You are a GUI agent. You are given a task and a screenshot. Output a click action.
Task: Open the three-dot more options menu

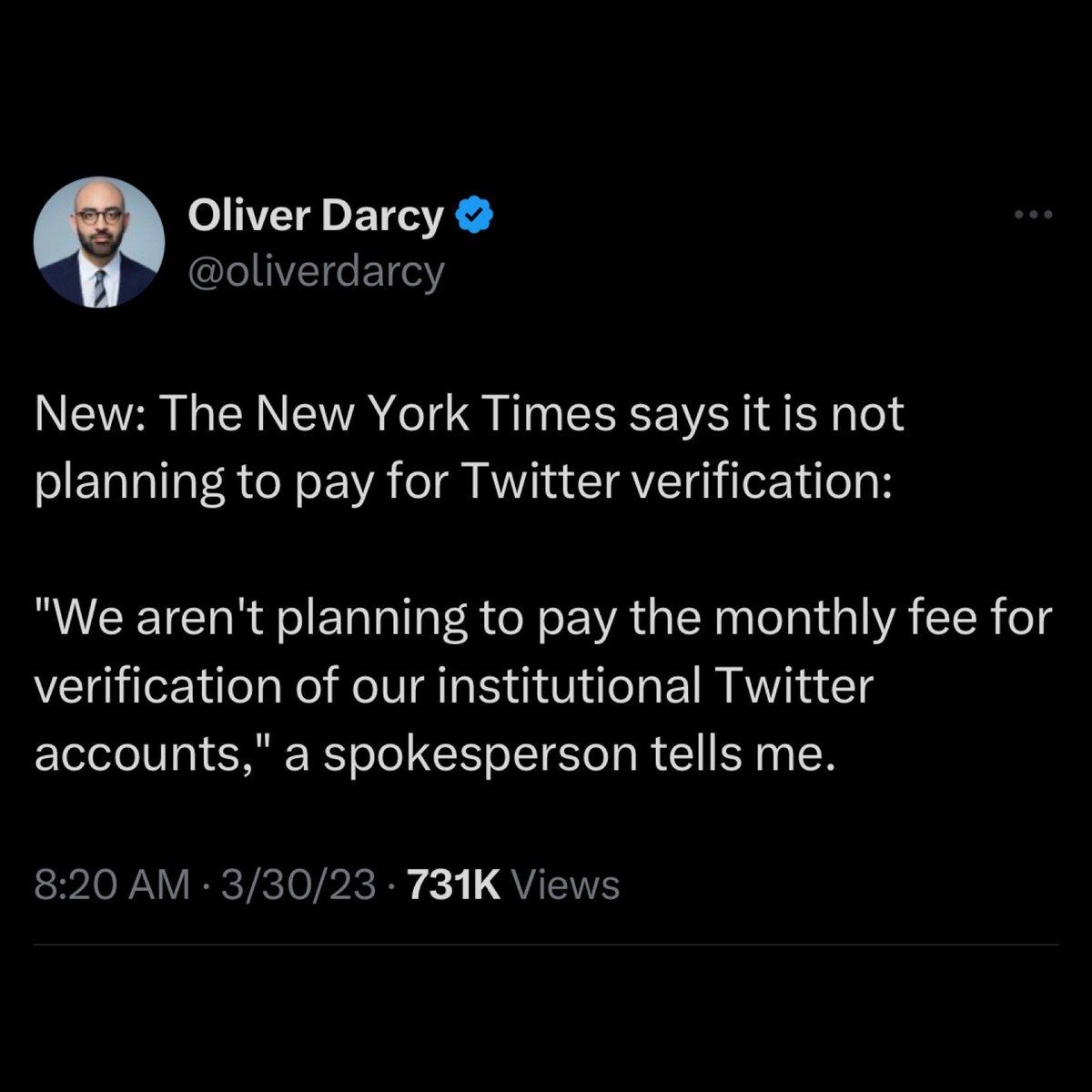tap(1033, 216)
